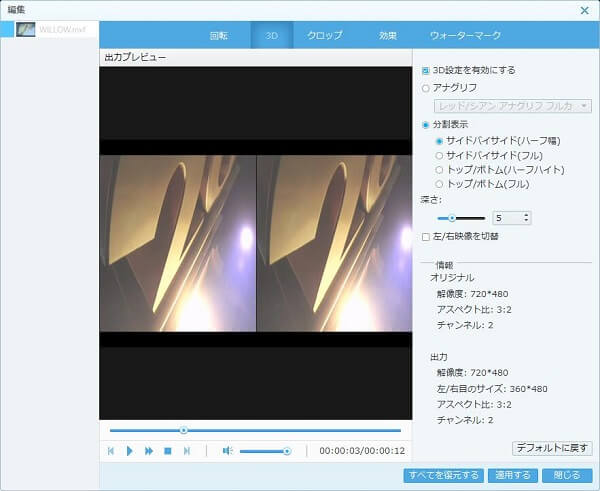The width and height of the screenshot is (600, 491).
Task: Click the 出力プレビュー header label
Action: click(135, 57)
